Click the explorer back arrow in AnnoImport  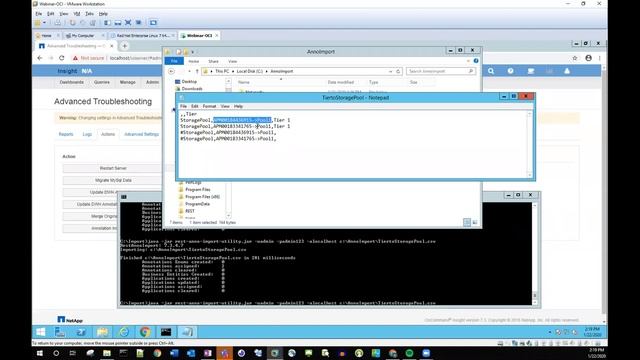click(x=171, y=71)
